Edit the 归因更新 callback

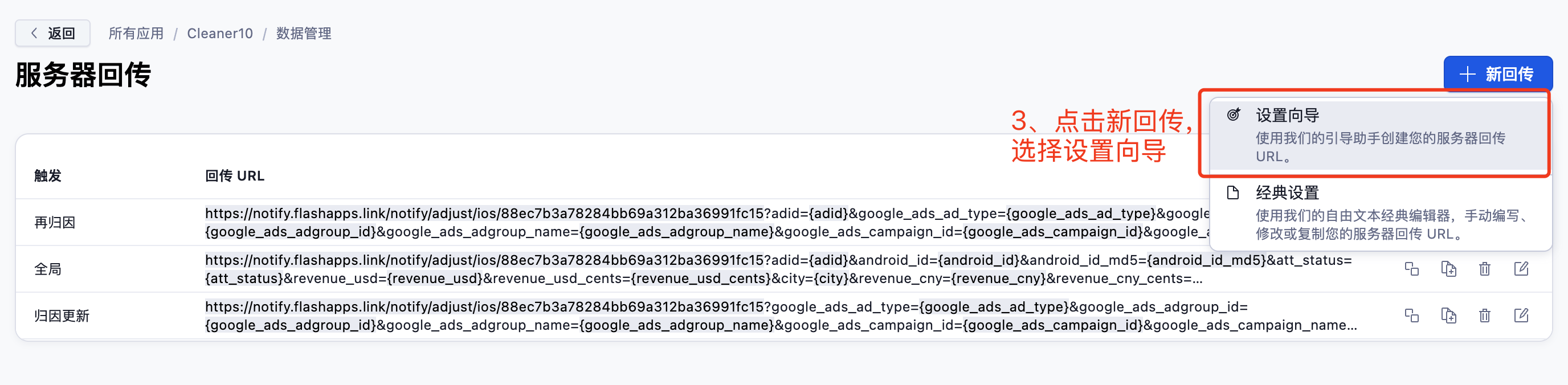1521,316
